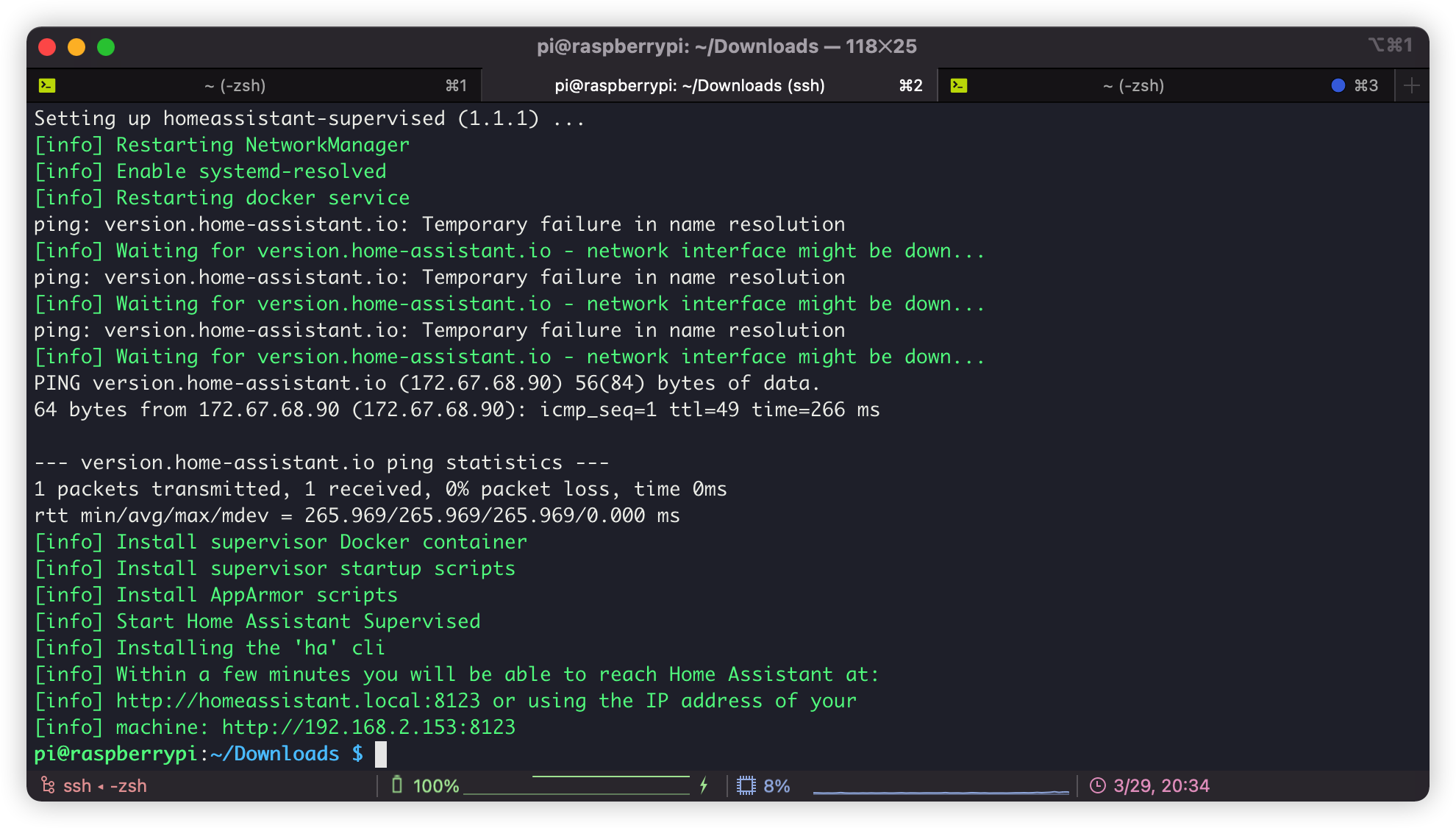Click the charging bolt icon
Viewport: 1456px width, 828px height.
pos(704,785)
